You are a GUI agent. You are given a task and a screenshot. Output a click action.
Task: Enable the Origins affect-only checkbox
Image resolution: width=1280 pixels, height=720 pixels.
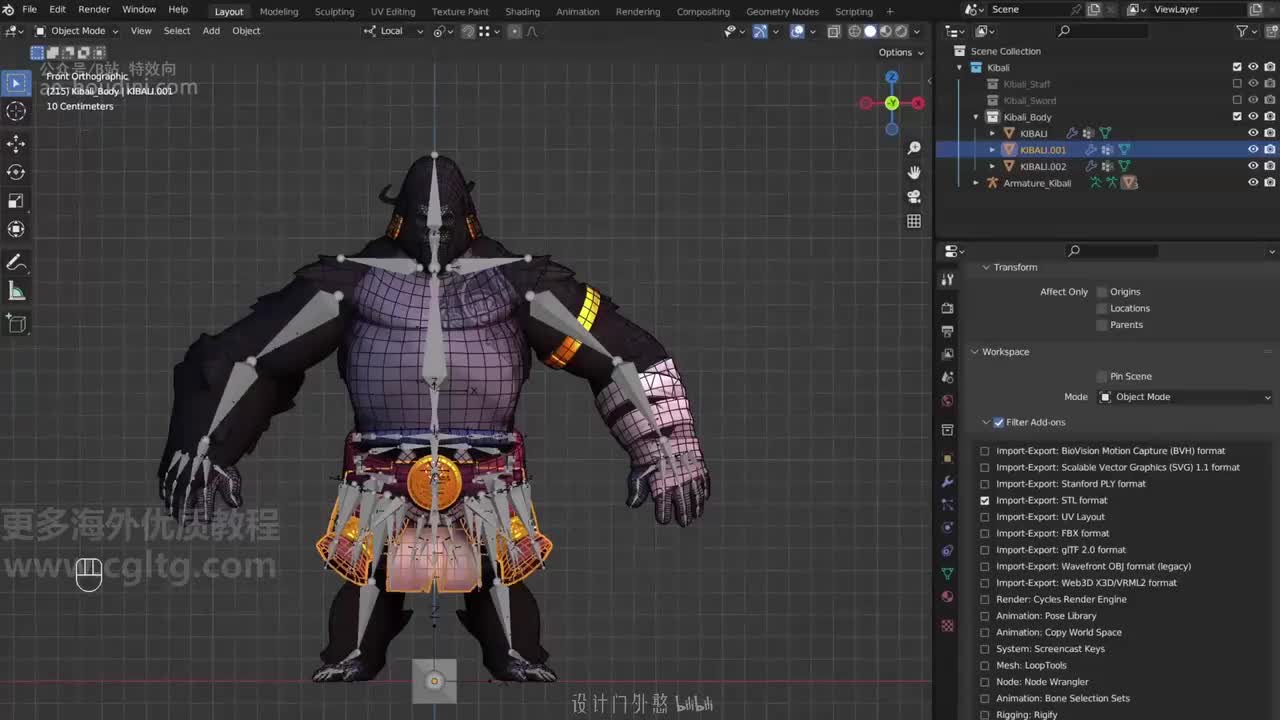click(1102, 292)
